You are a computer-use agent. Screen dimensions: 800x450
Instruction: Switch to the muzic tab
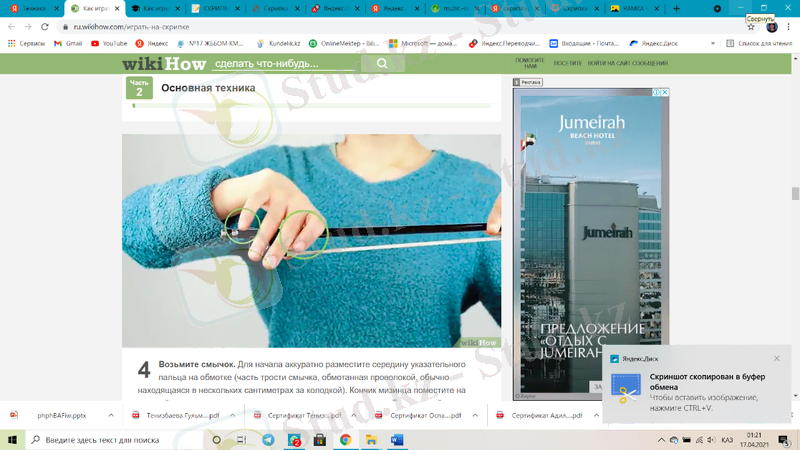click(455, 9)
